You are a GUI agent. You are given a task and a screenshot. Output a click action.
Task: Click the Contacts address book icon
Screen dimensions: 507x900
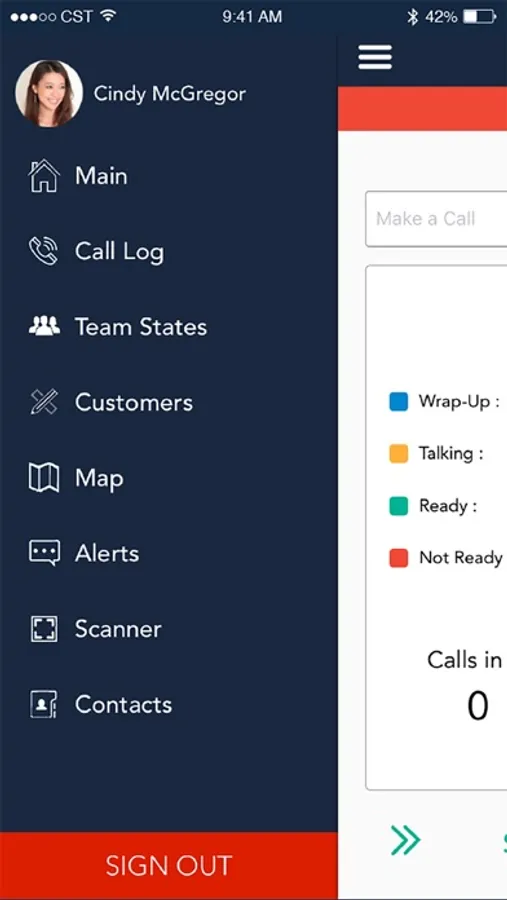44,704
